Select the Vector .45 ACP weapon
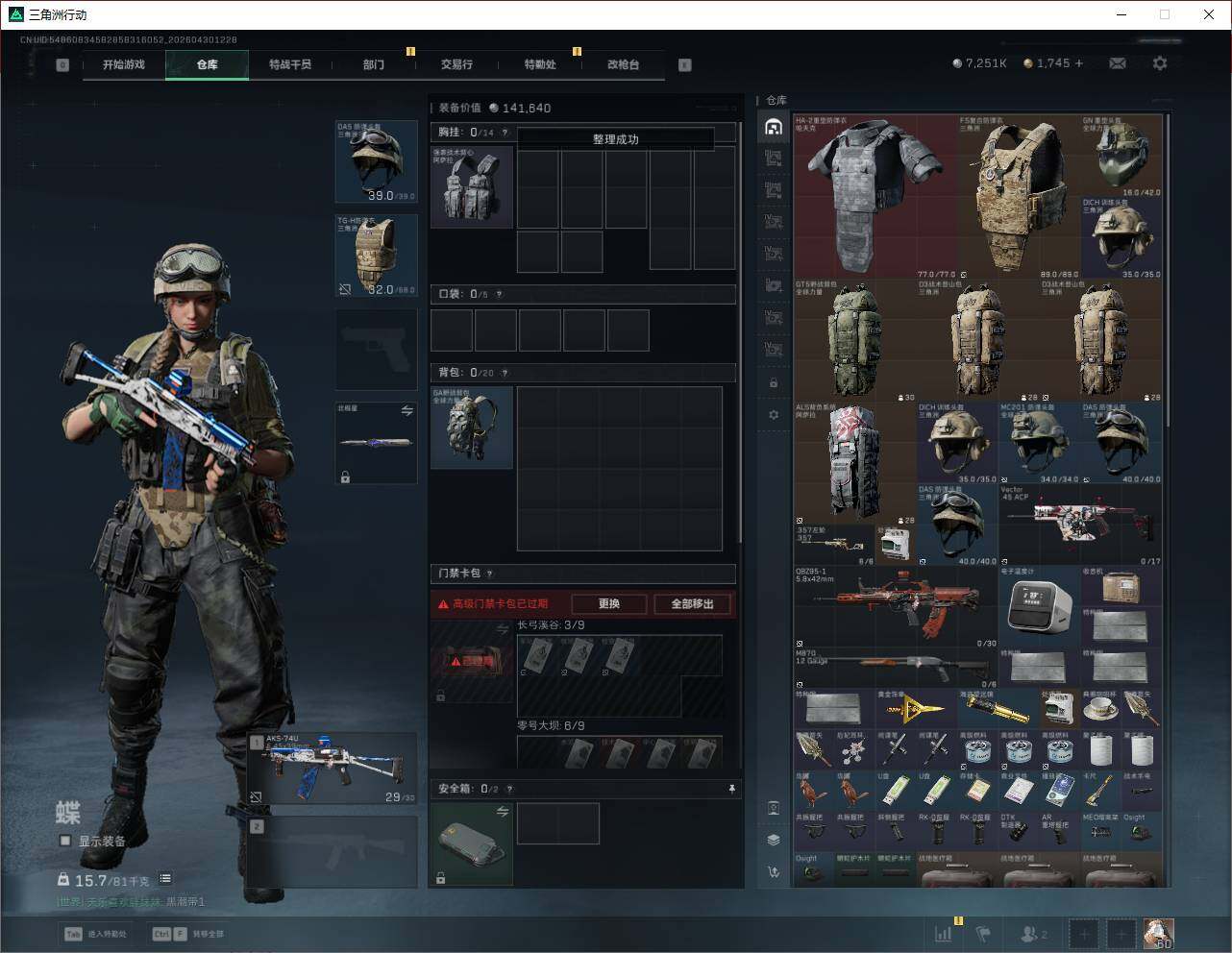 coord(1080,525)
